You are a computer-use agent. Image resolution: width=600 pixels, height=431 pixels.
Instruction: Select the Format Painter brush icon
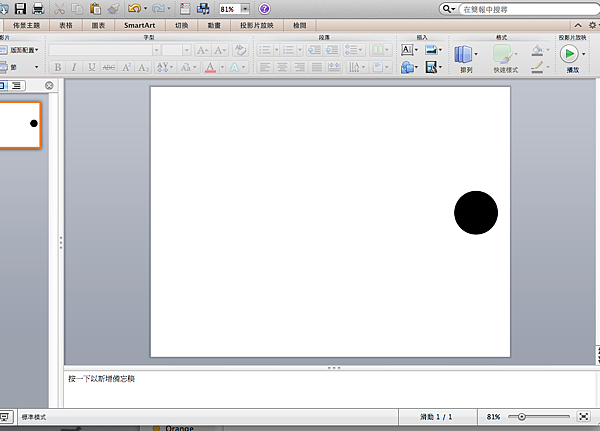(113, 8)
